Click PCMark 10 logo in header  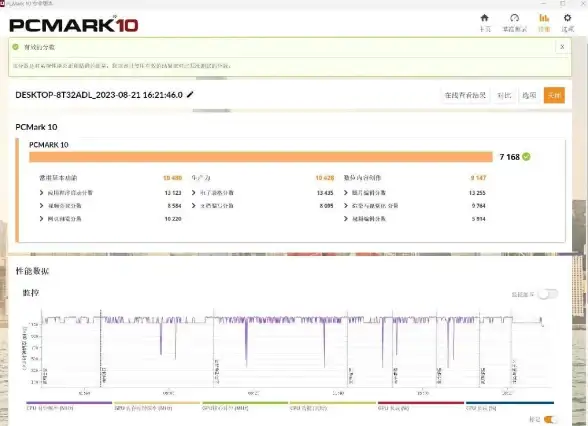74,25
